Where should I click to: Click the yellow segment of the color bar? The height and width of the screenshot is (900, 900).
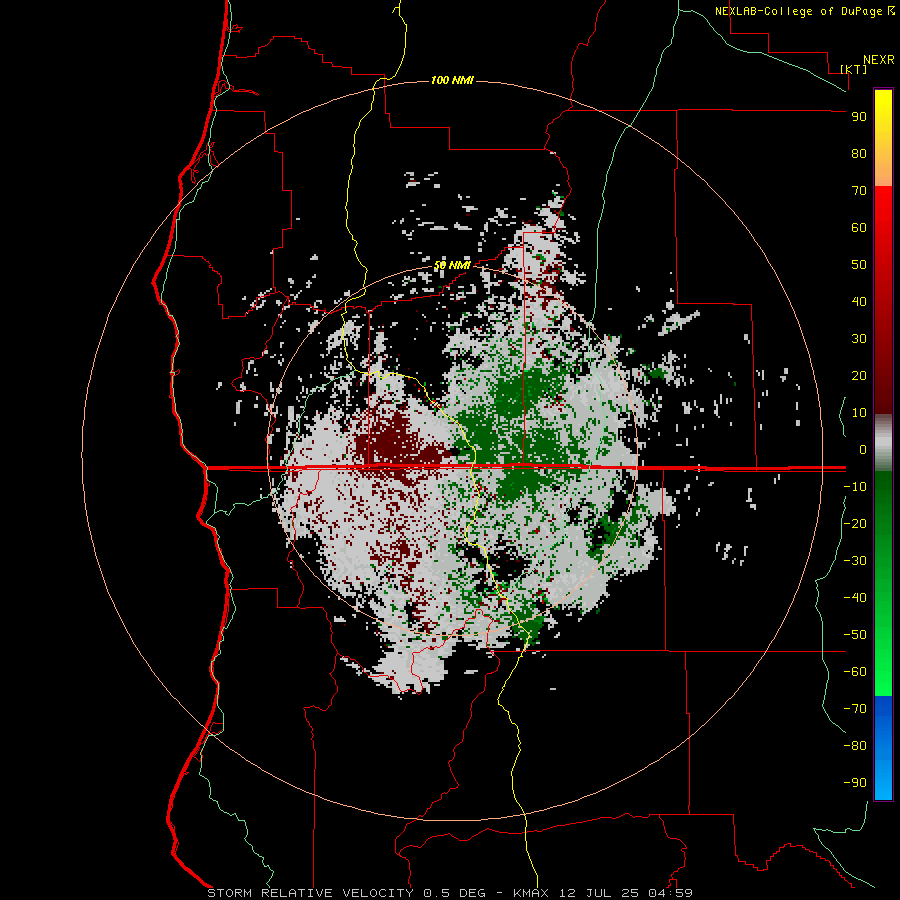(x=883, y=138)
